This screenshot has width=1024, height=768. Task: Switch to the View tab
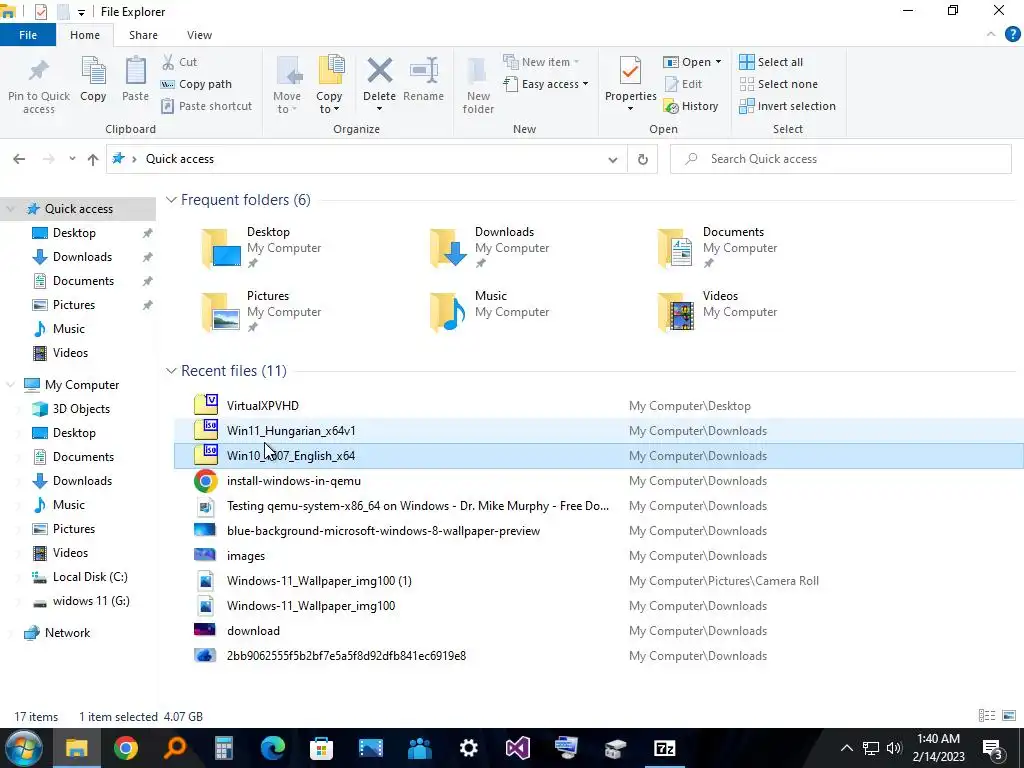[199, 35]
